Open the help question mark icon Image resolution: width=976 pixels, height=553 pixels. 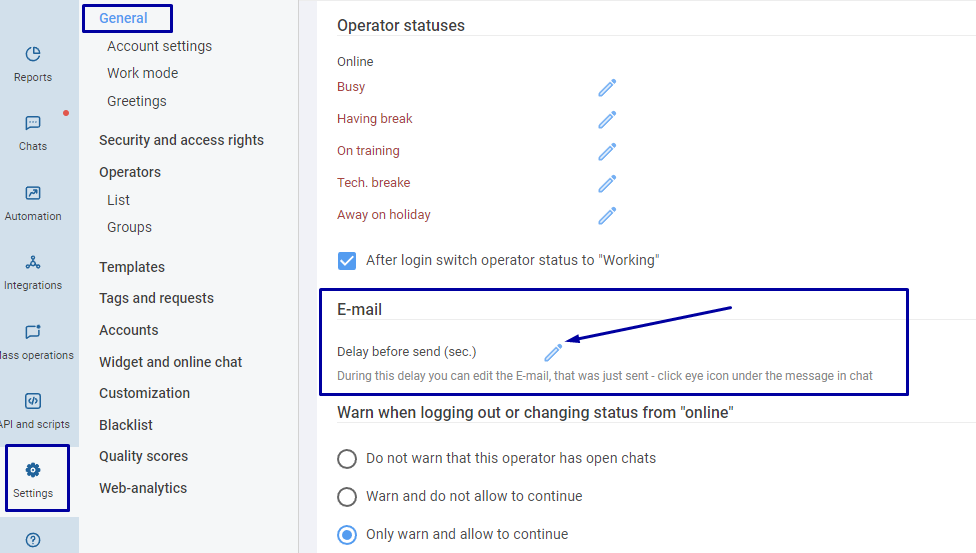[x=33, y=540]
